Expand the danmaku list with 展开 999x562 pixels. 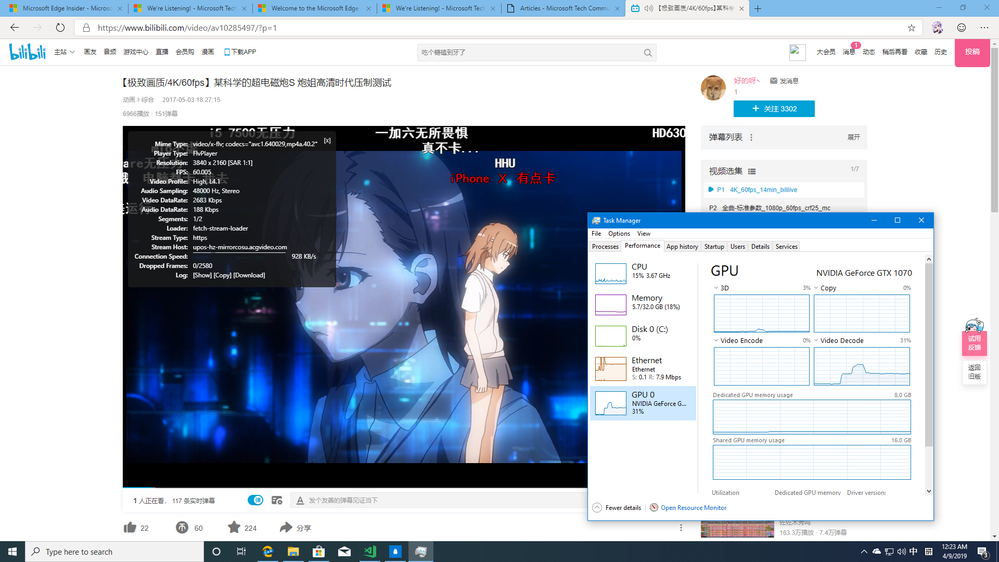[x=854, y=138]
